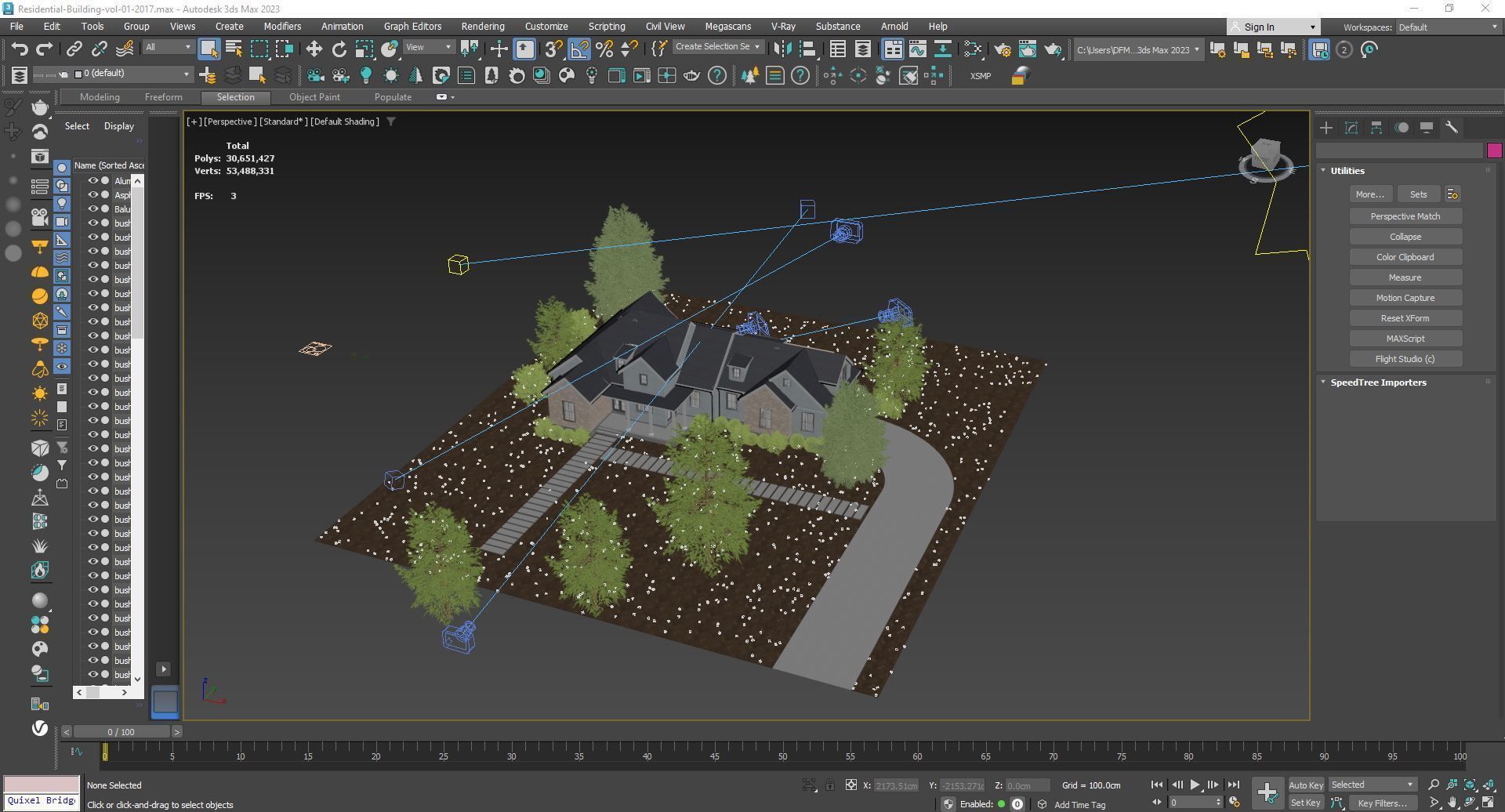Activate the Select Object tool

(209, 49)
